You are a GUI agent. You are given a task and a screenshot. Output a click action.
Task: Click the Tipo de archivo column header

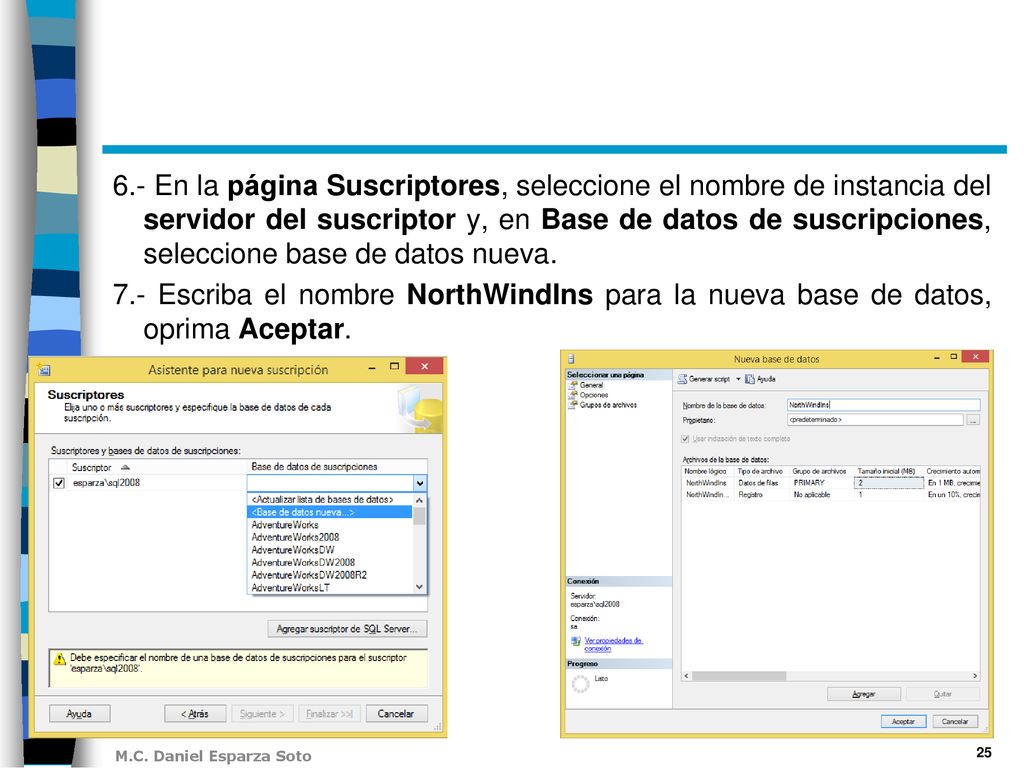tap(760, 471)
